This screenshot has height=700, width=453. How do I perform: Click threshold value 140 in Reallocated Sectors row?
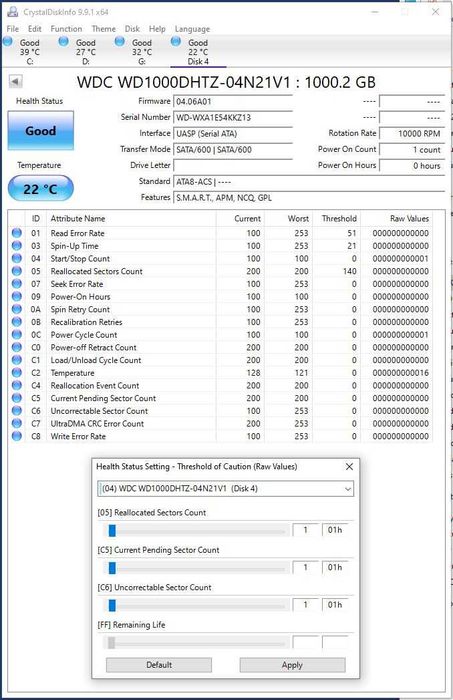point(349,271)
